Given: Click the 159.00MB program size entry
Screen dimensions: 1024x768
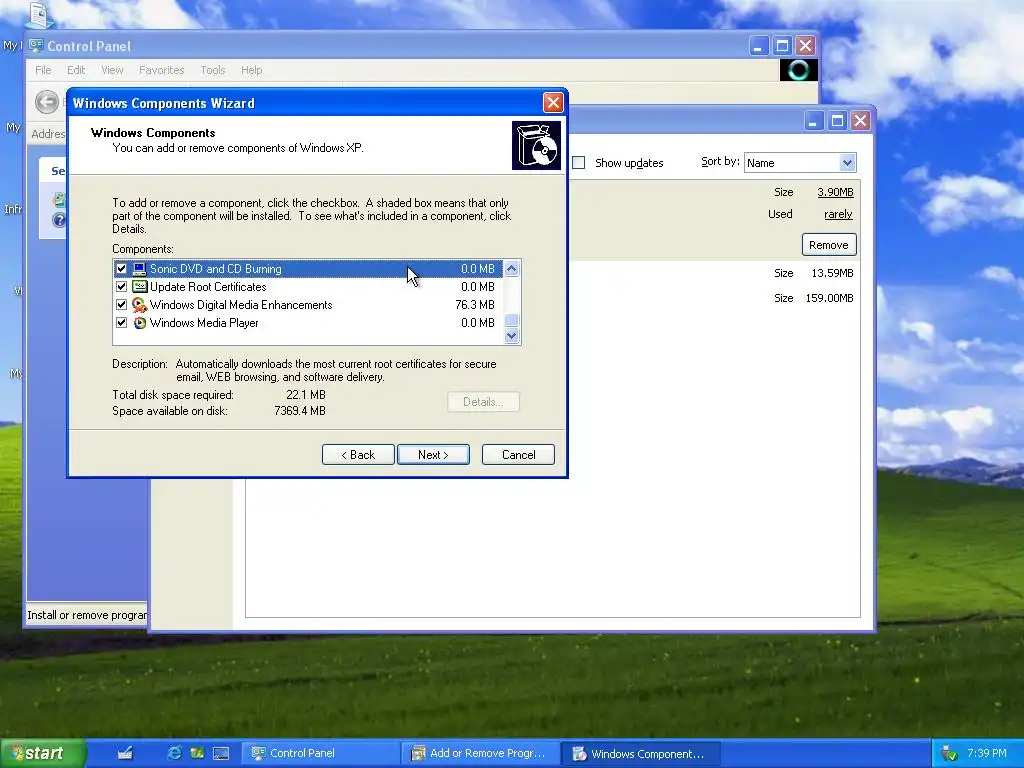Looking at the screenshot, I should (829, 298).
